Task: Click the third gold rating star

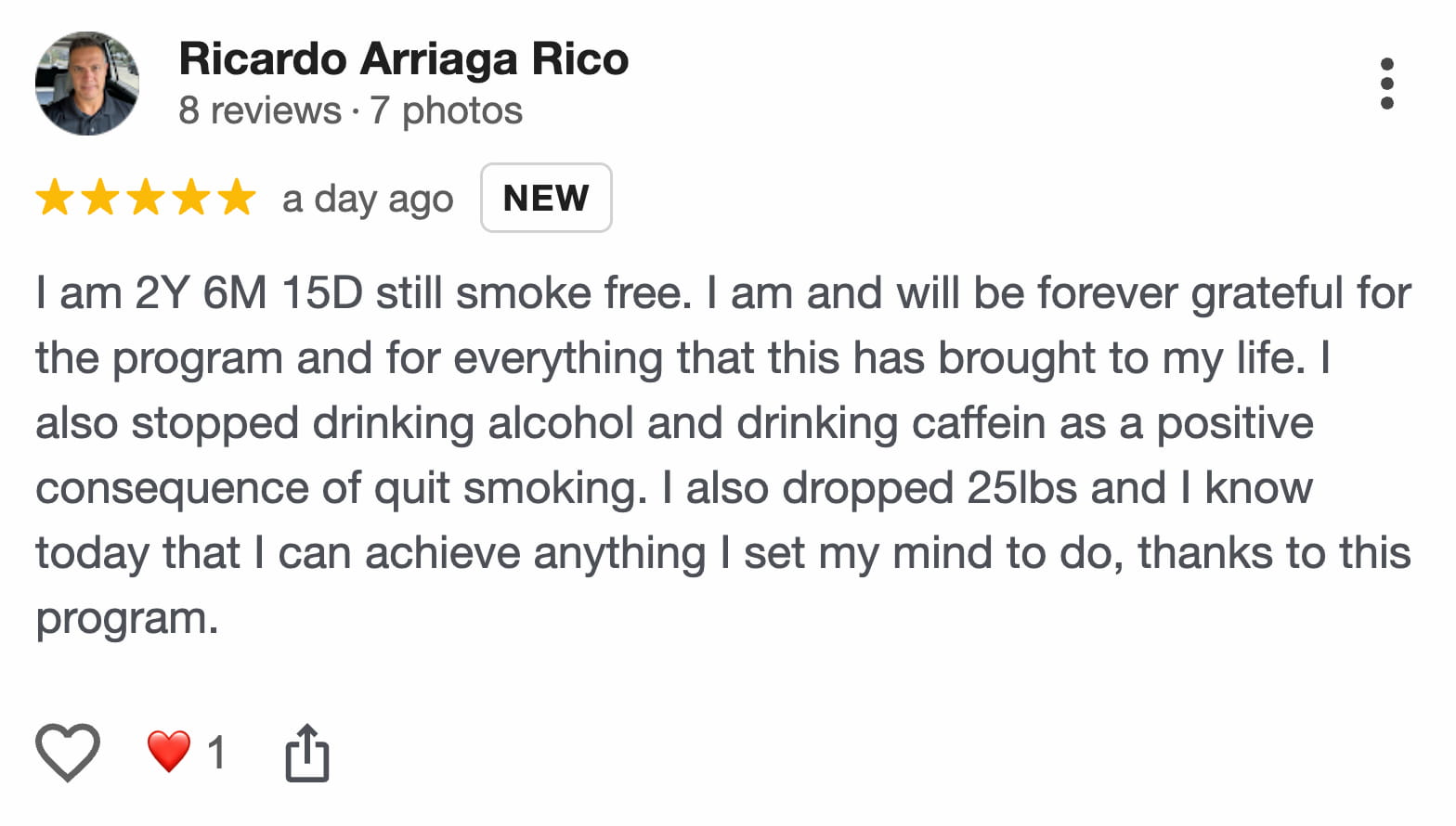Action: [x=146, y=198]
